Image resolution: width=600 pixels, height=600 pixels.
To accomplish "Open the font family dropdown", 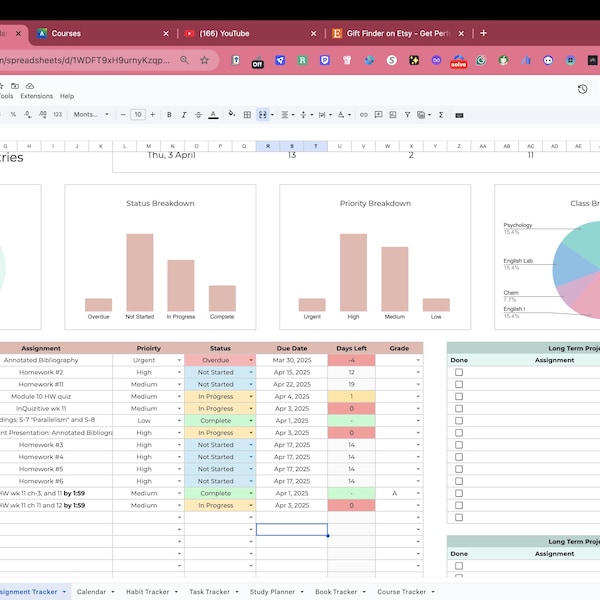I will tap(91, 114).
